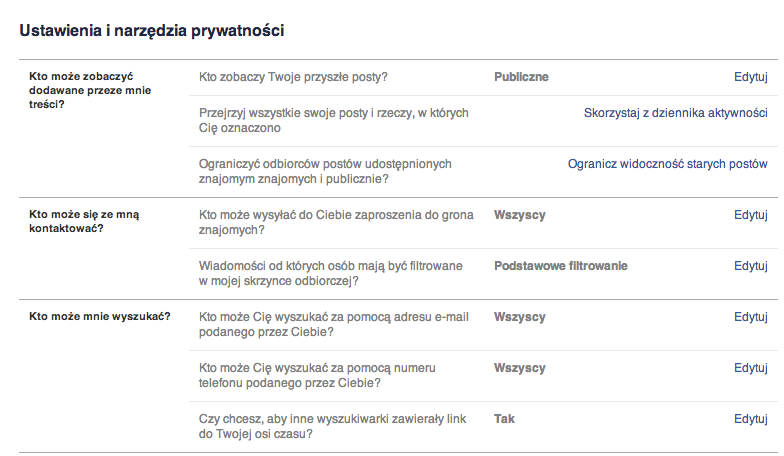Click Edytuj for phone number lookup
The height and width of the screenshot is (456, 784).
pyautogui.click(x=750, y=368)
